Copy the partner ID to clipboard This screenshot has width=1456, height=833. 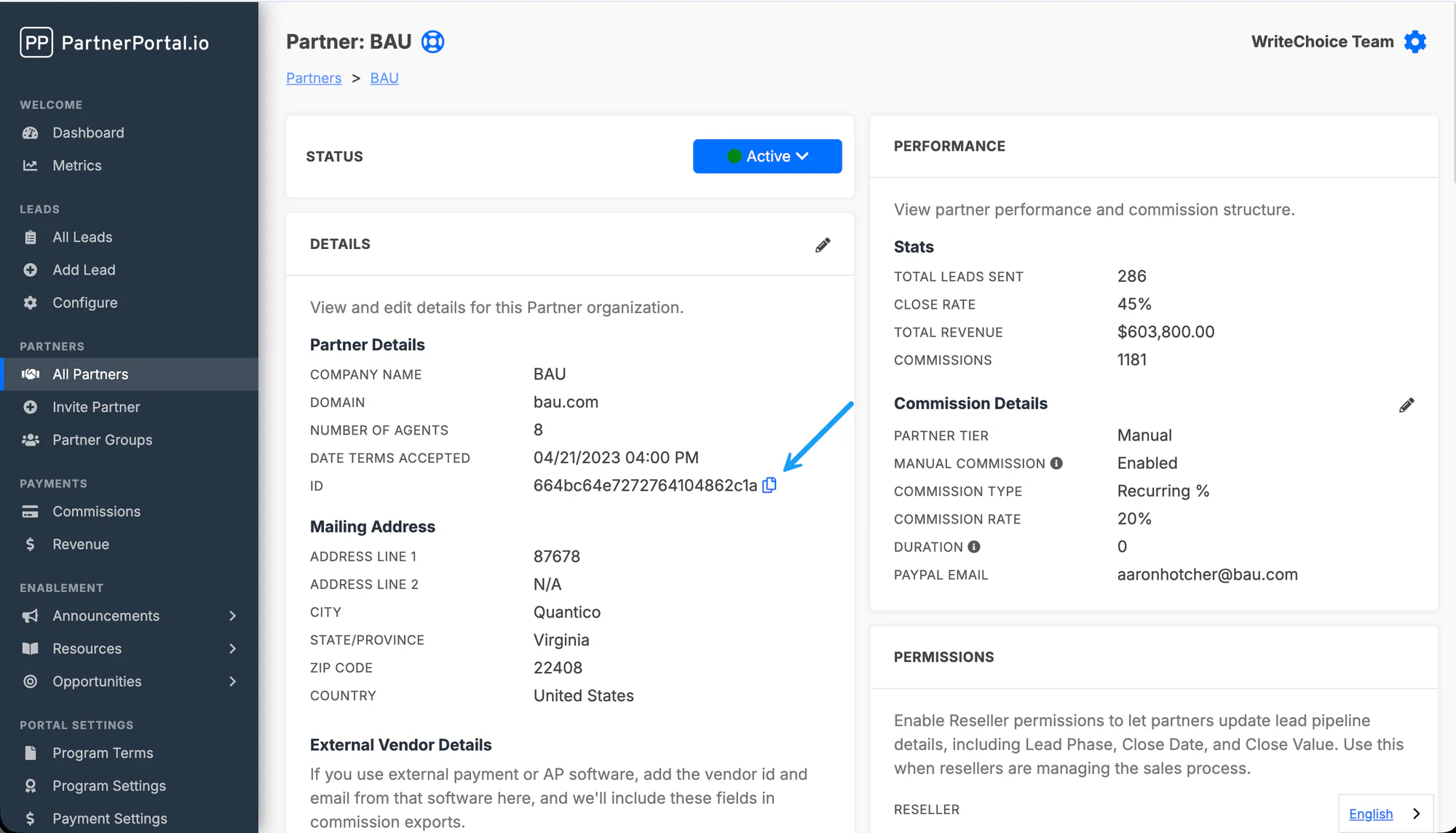(769, 485)
